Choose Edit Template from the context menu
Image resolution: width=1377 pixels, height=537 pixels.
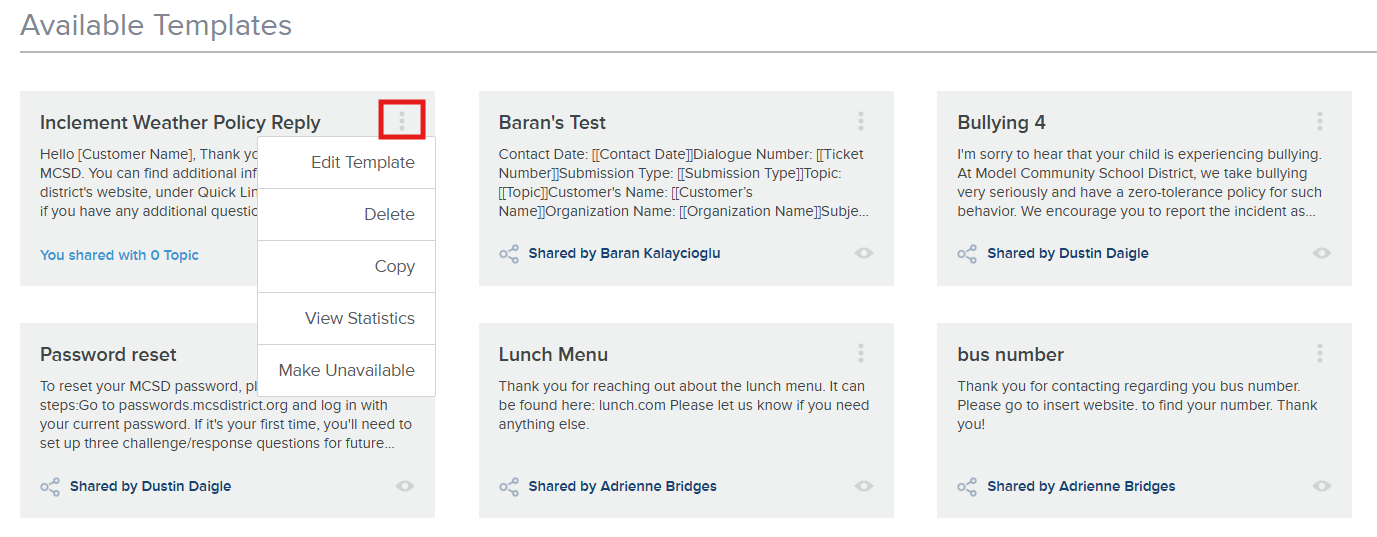[362, 162]
